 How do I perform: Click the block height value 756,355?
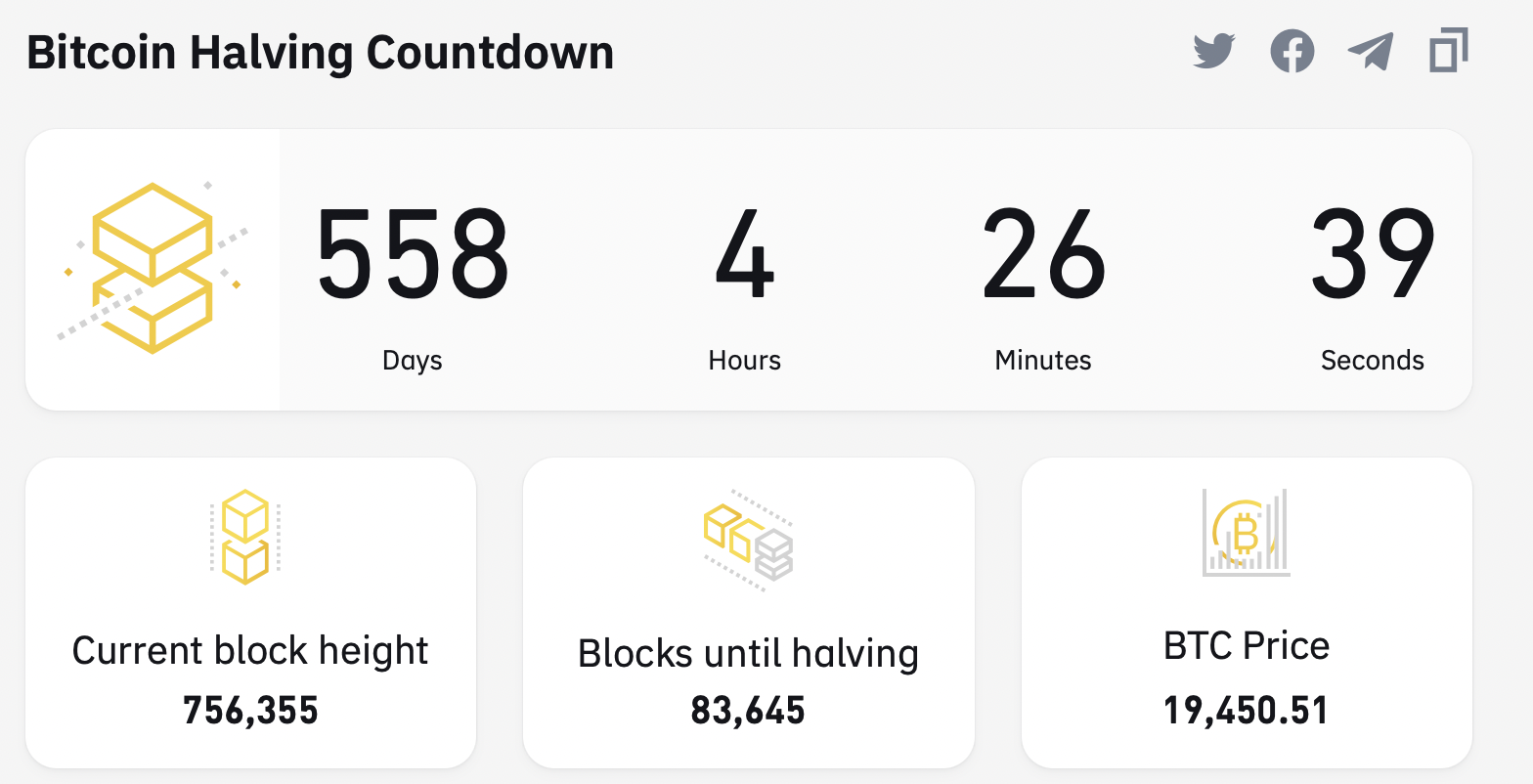(250, 711)
